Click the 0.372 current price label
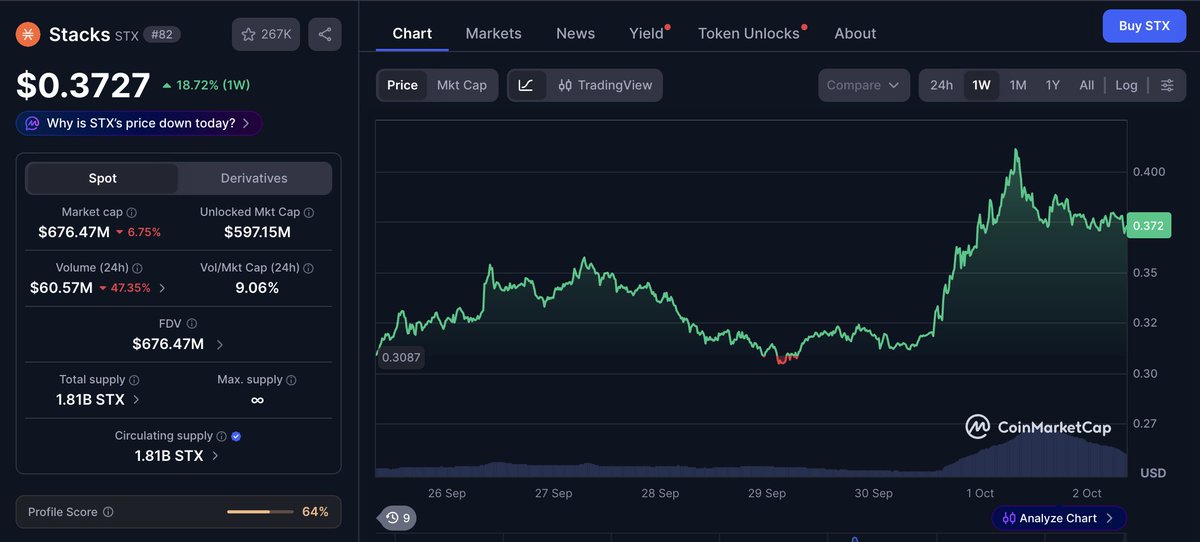 coord(1148,226)
